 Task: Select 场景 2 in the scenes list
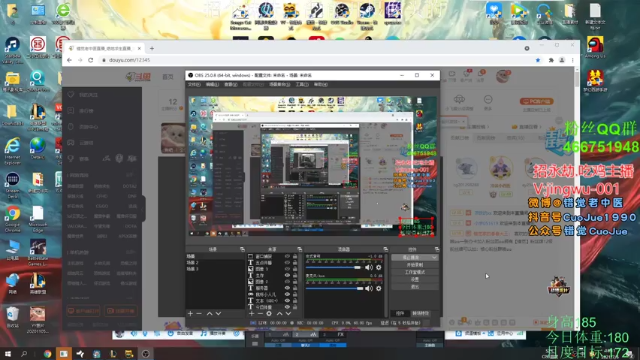click(215, 263)
